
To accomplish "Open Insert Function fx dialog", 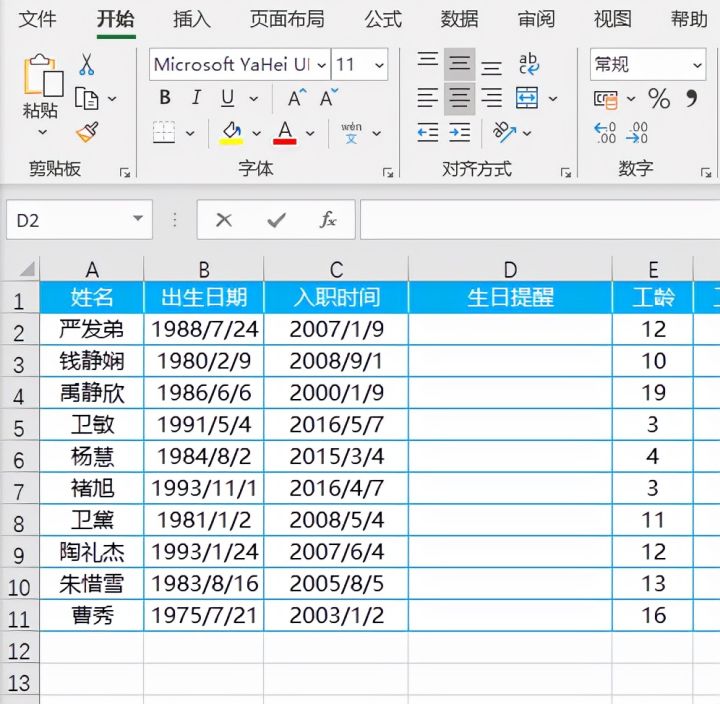I will (328, 220).
